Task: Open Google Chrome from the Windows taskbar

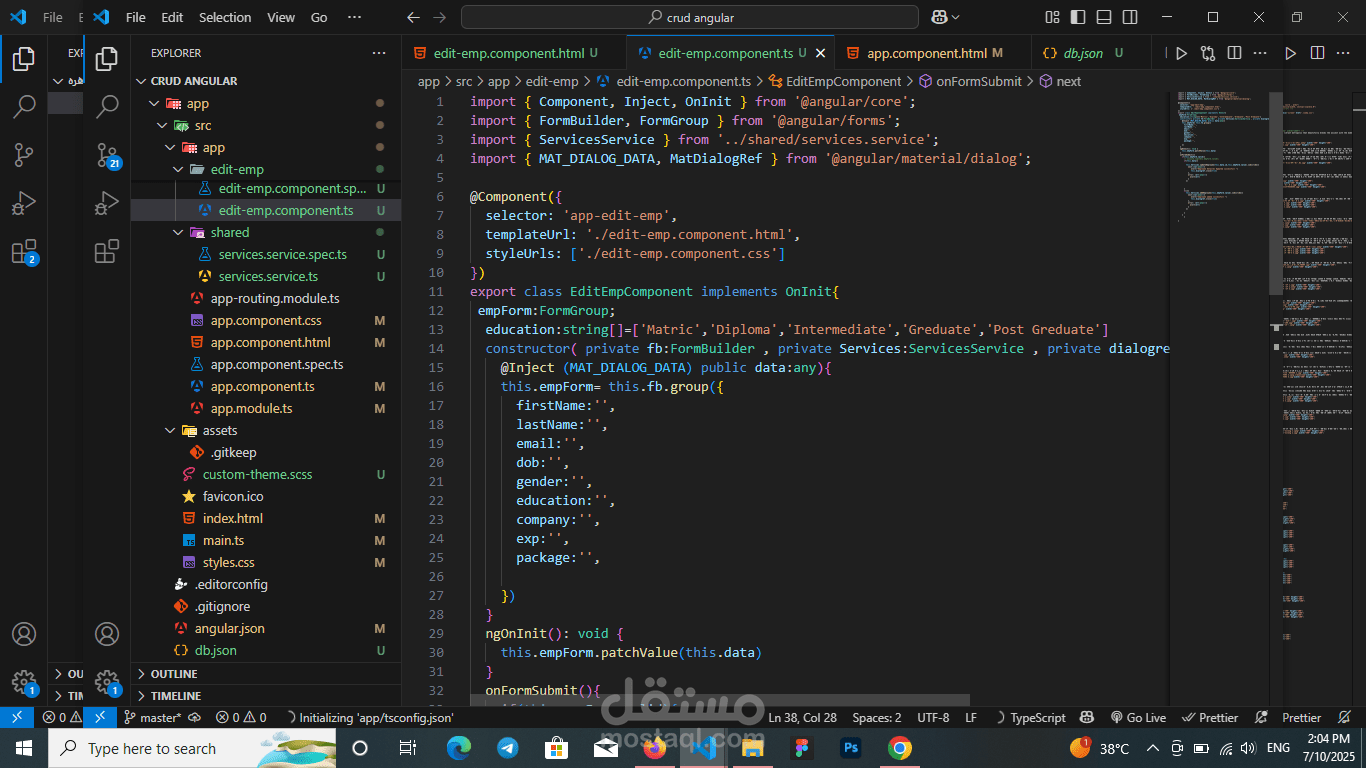Action: [x=899, y=748]
